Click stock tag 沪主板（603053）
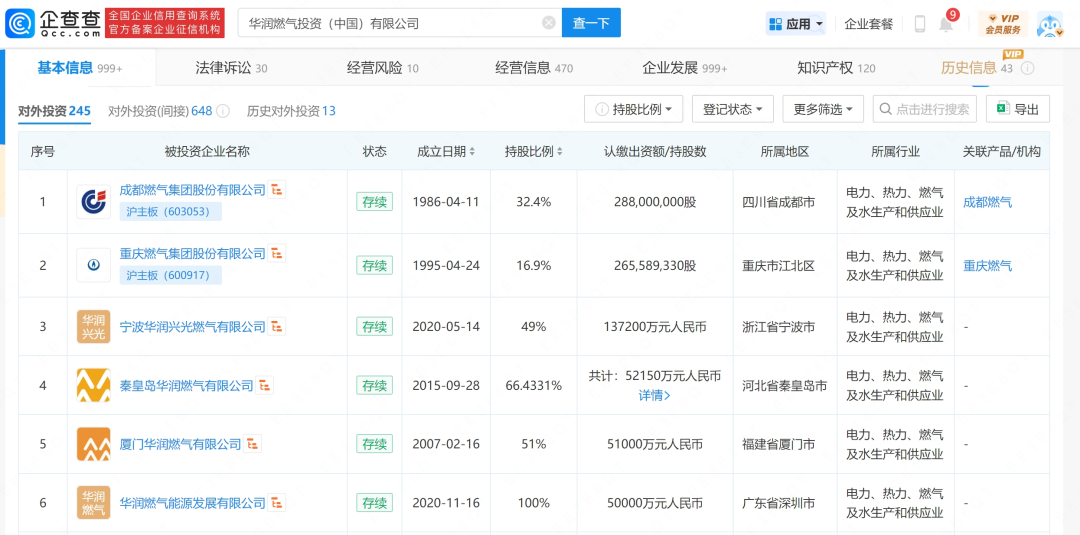 pos(171,211)
